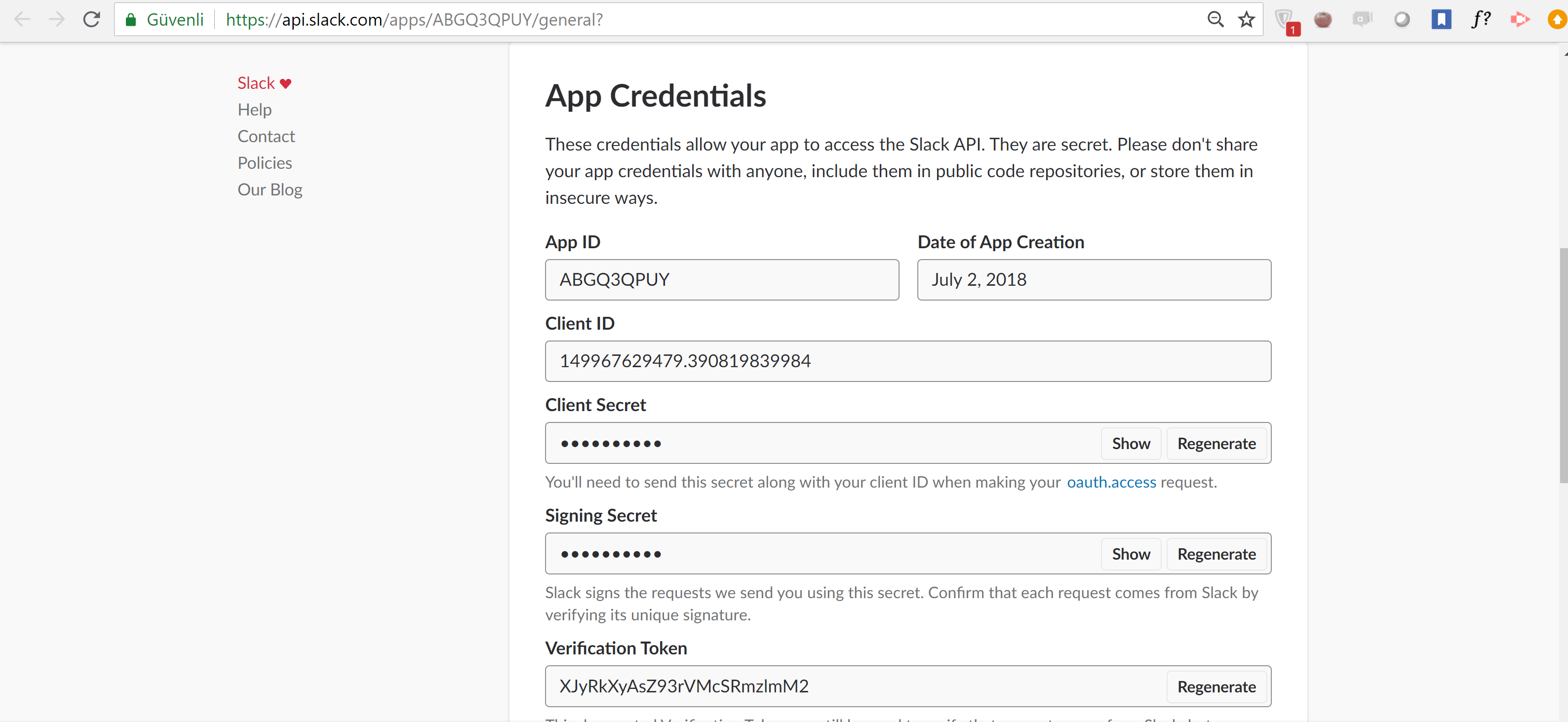Click the App ID label

coord(572,242)
